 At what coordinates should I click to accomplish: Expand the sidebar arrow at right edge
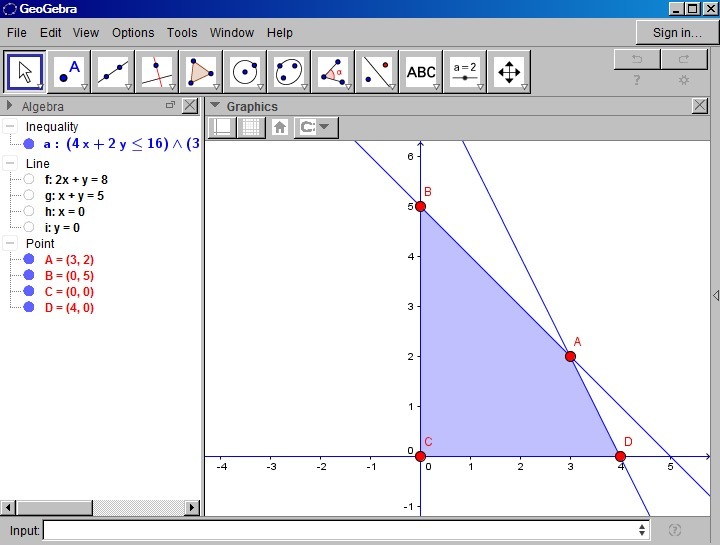(x=715, y=295)
